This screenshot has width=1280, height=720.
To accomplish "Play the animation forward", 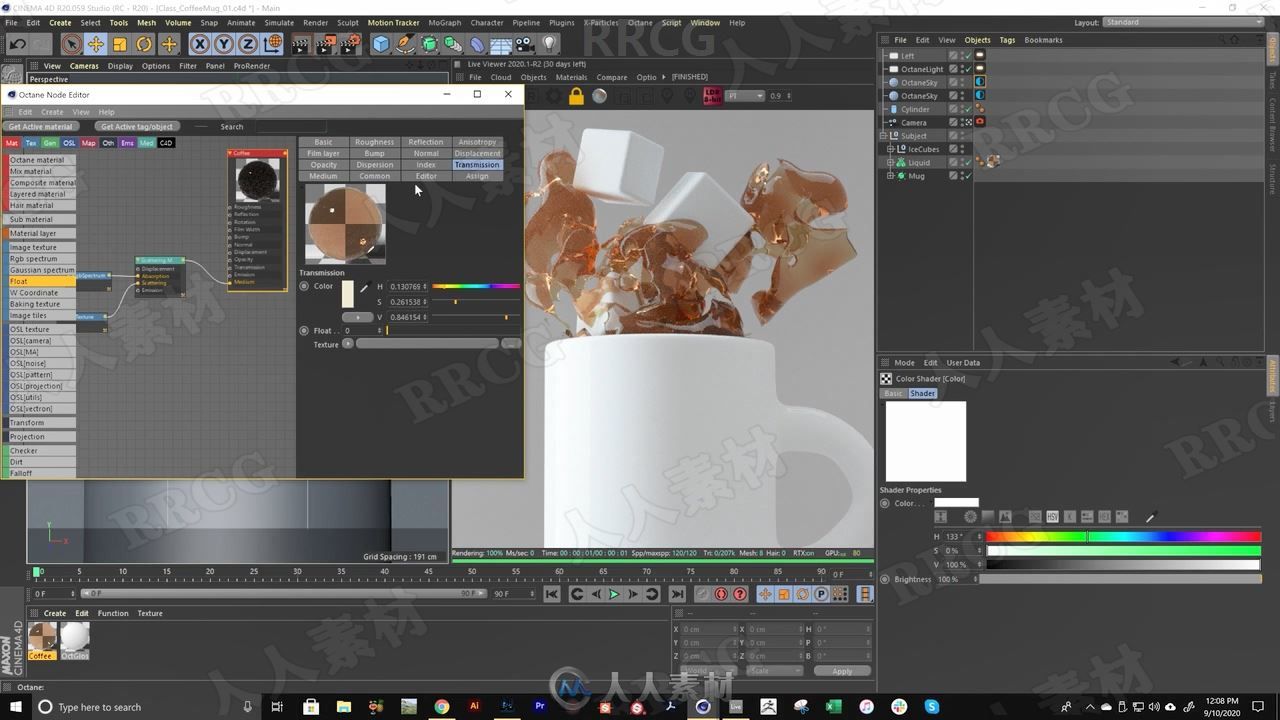I will (x=614, y=594).
